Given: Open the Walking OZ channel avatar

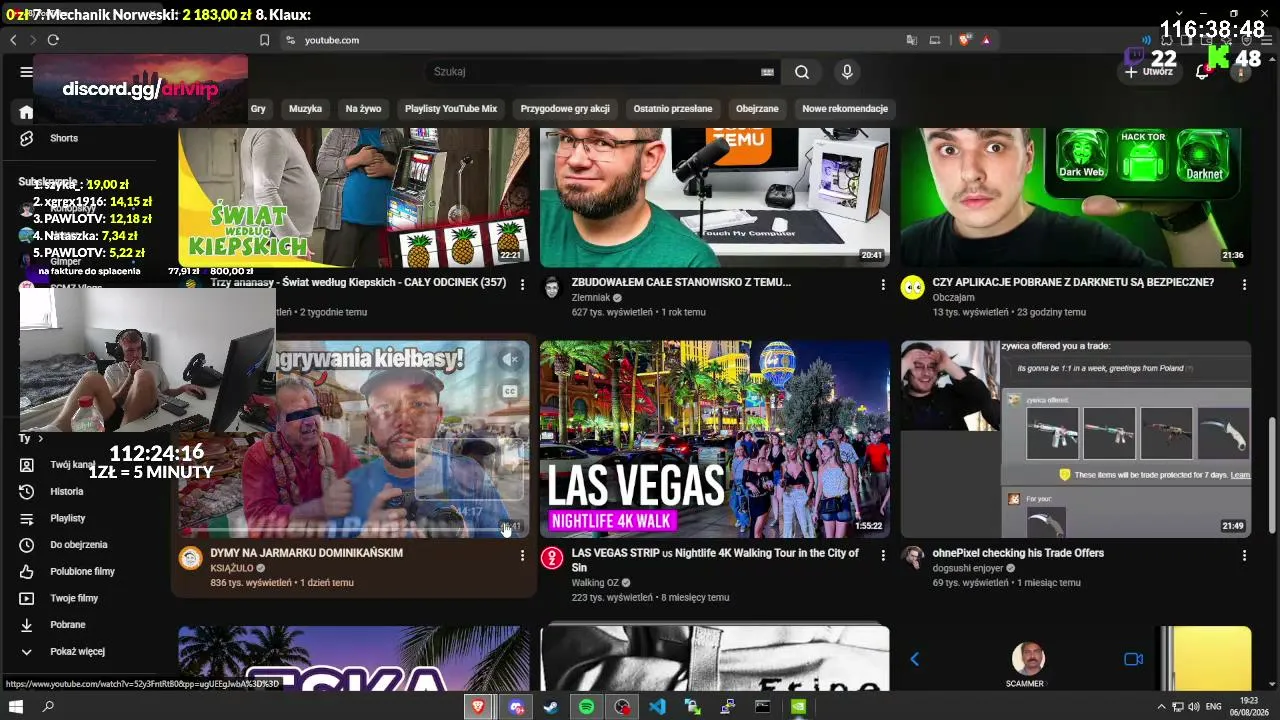Looking at the screenshot, I should 552,558.
